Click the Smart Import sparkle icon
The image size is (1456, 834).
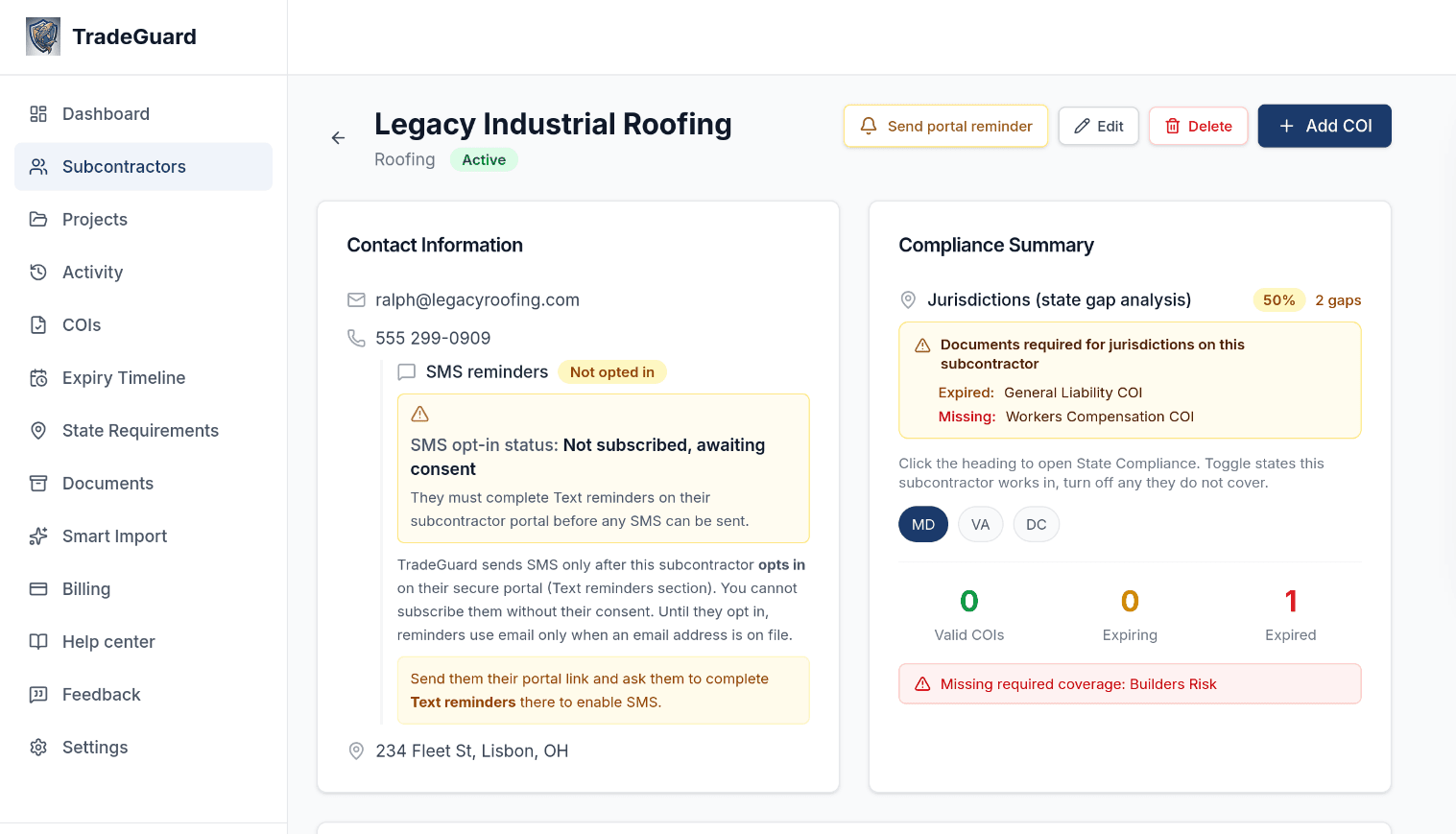tap(38, 536)
